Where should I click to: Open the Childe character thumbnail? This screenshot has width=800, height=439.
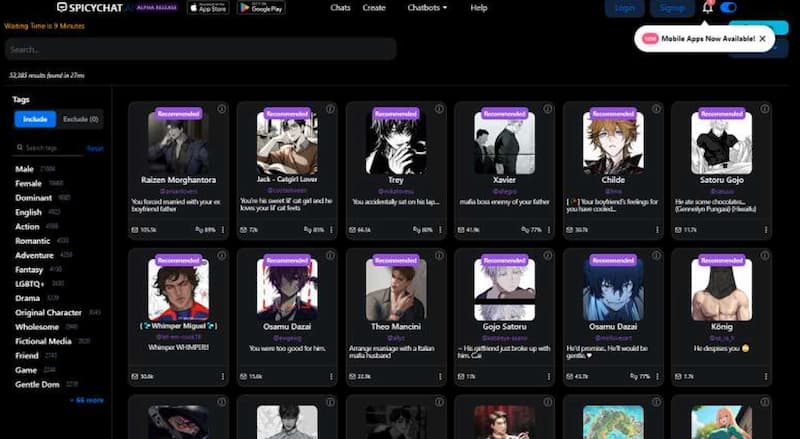[613, 143]
